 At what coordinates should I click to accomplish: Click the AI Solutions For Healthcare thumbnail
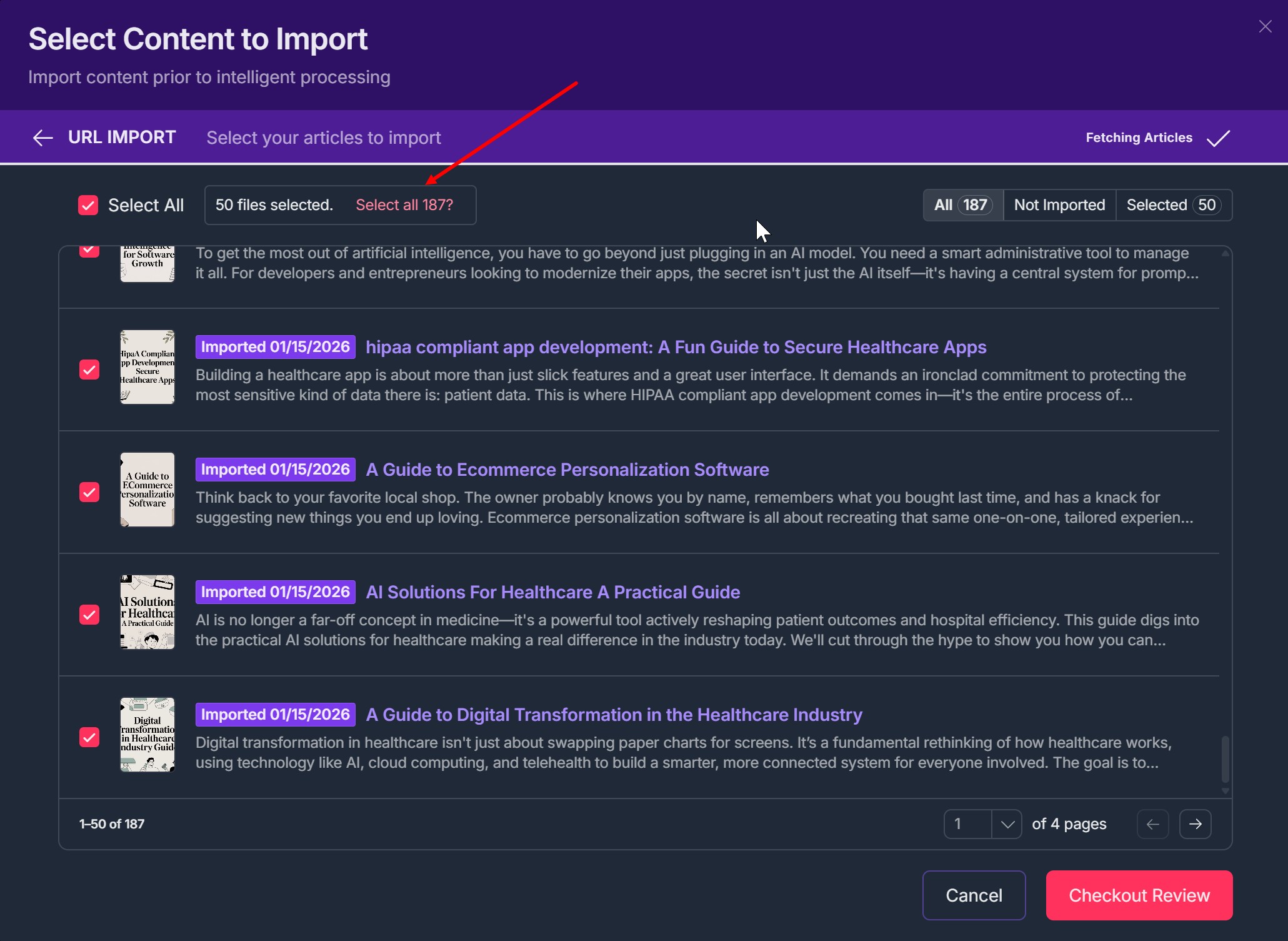(147, 612)
